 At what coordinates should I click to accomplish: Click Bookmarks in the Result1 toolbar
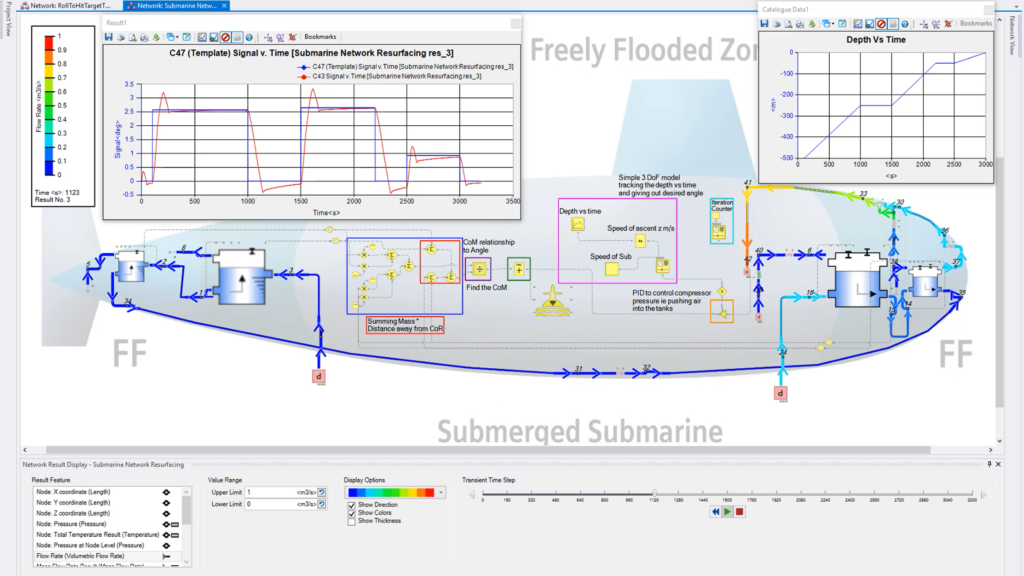[320, 37]
